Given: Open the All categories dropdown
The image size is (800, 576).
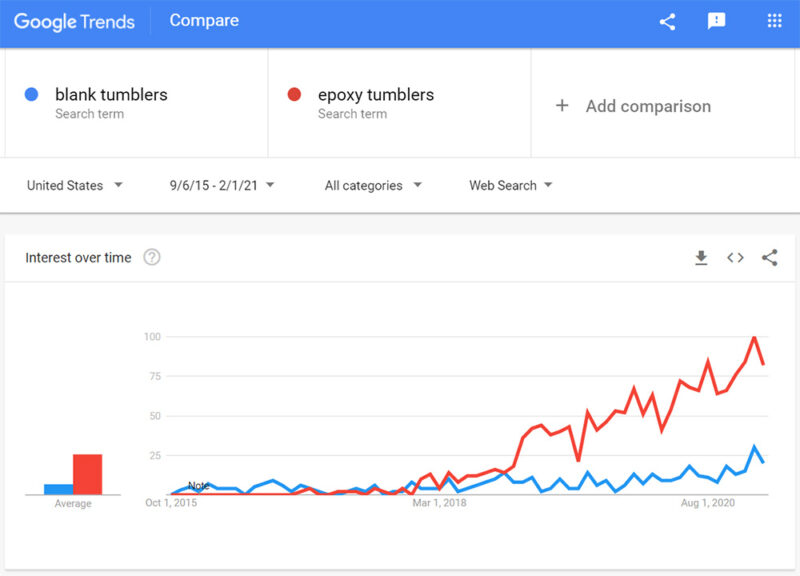Looking at the screenshot, I should pyautogui.click(x=373, y=185).
